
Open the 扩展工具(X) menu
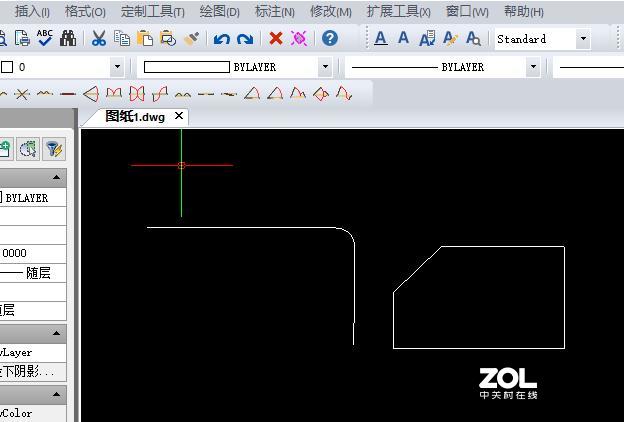399,12
